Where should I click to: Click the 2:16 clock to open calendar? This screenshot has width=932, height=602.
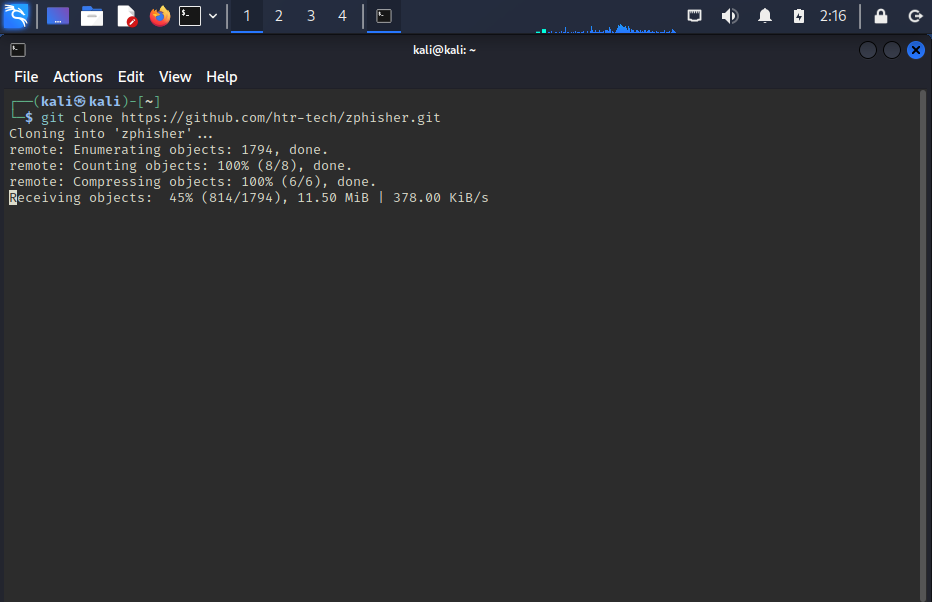click(836, 16)
